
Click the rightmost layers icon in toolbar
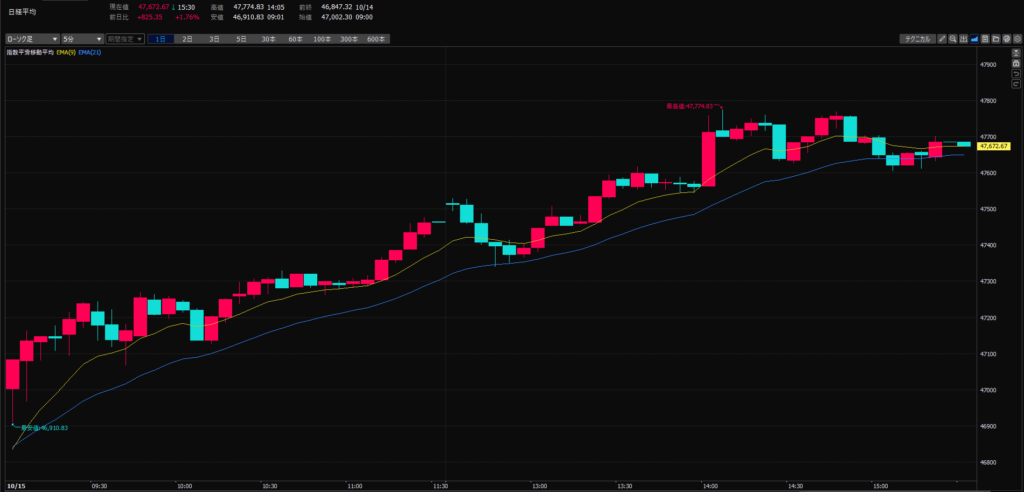coord(1017,39)
